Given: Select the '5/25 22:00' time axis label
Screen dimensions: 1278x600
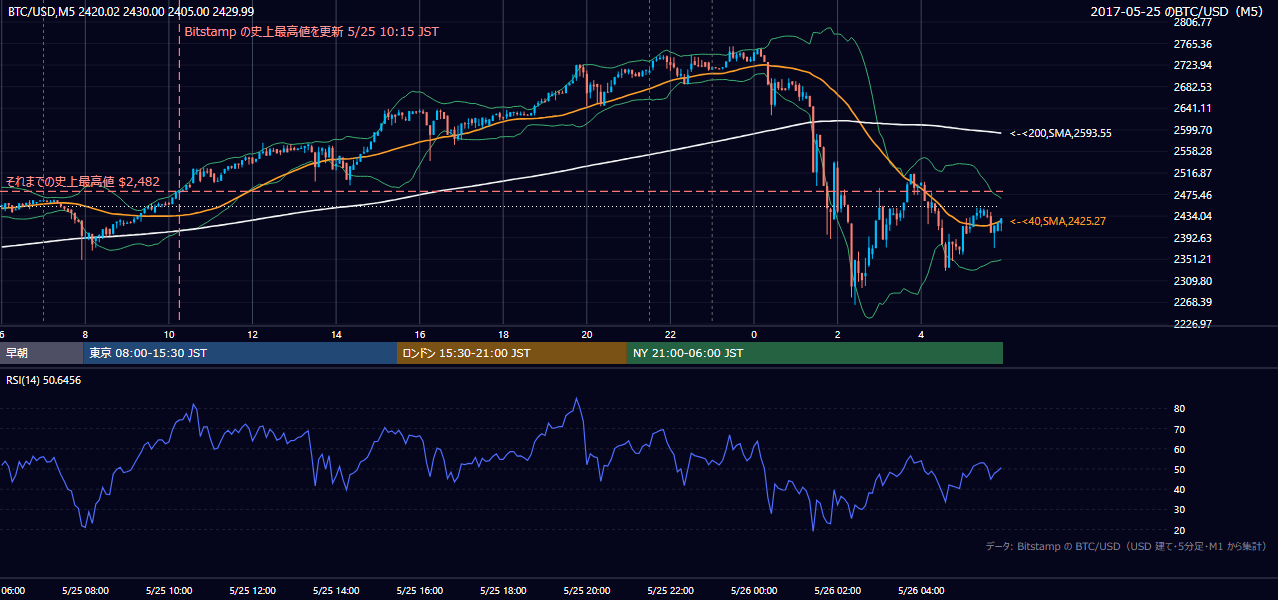Looking at the screenshot, I should [x=670, y=591].
